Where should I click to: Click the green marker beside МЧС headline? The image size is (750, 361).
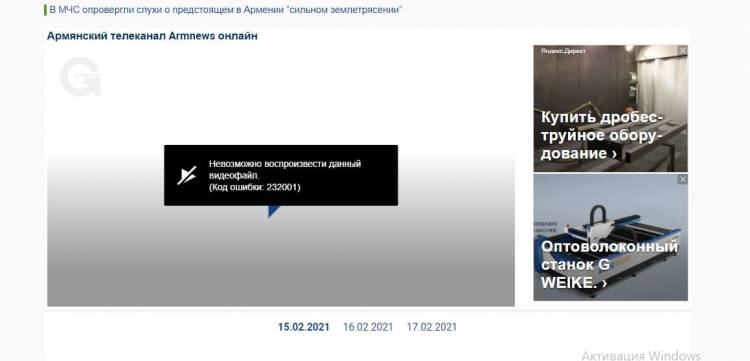(45, 10)
